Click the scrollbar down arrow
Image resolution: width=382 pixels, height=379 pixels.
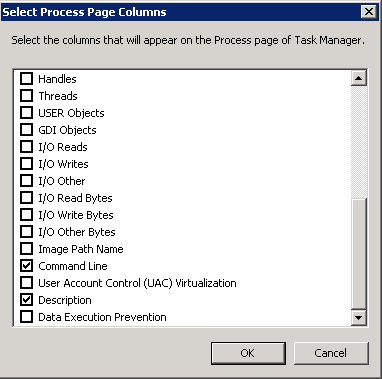[359, 317]
